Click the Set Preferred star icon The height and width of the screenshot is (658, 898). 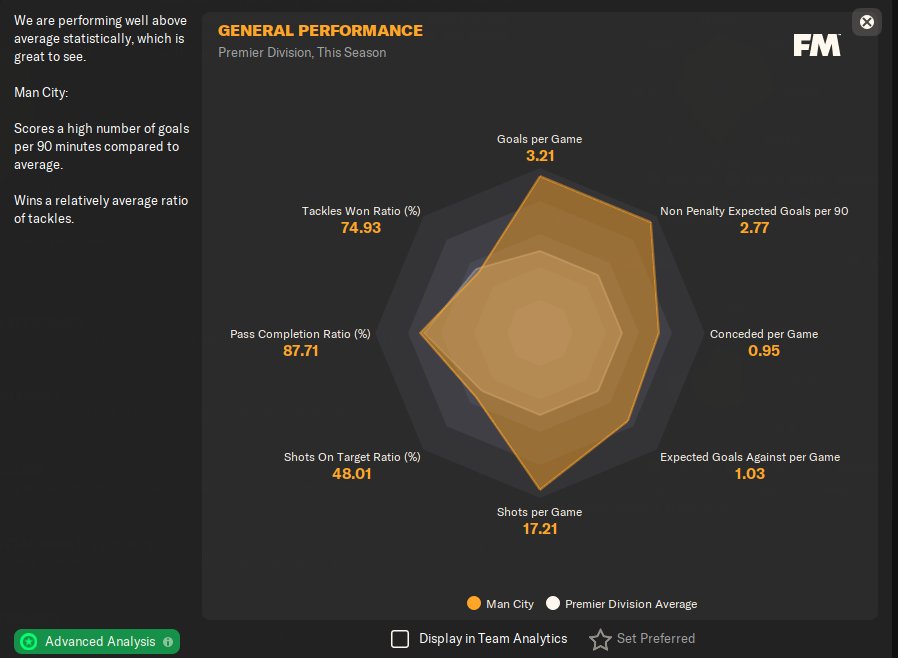click(600, 639)
